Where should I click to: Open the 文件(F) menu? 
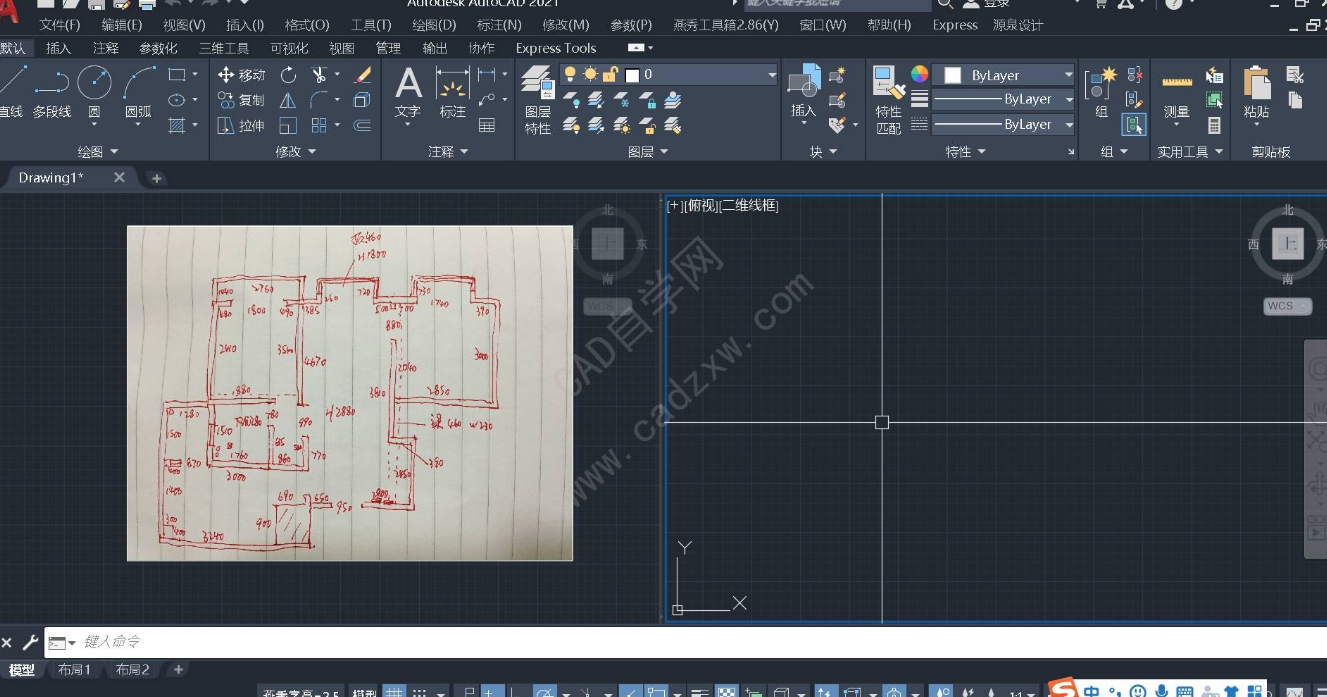pyautogui.click(x=60, y=25)
